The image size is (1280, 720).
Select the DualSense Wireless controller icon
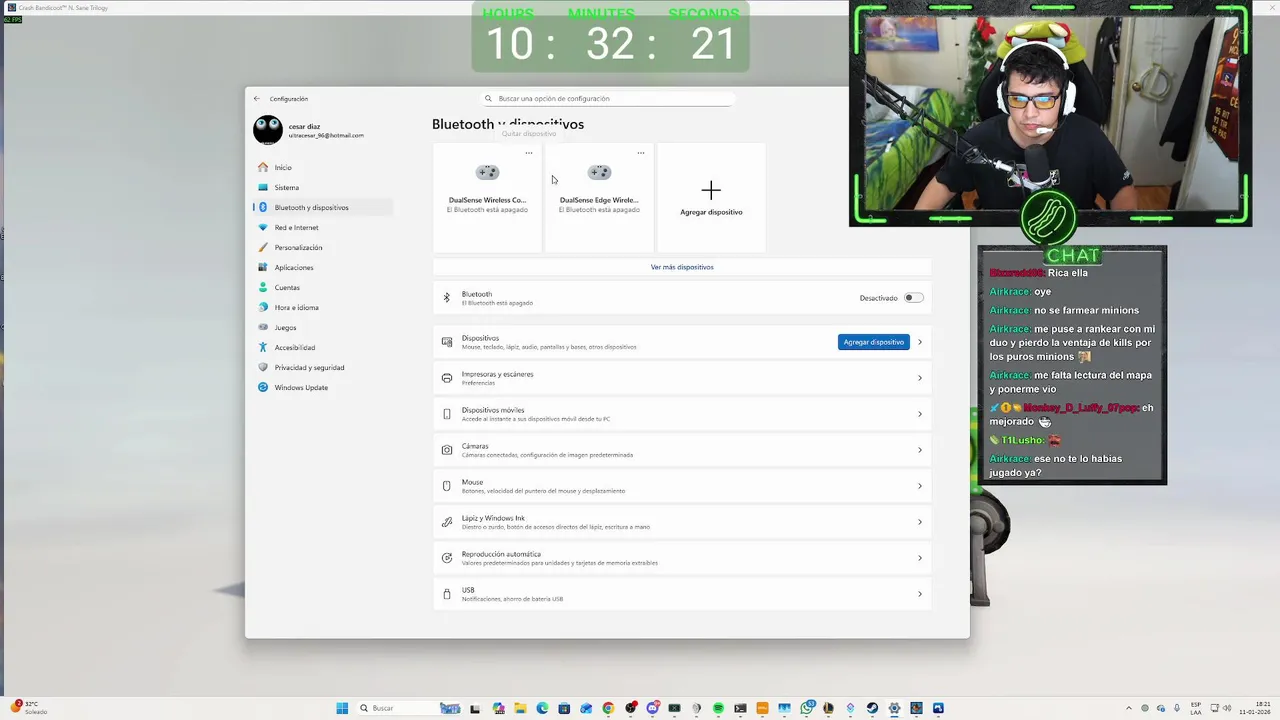tap(487, 172)
